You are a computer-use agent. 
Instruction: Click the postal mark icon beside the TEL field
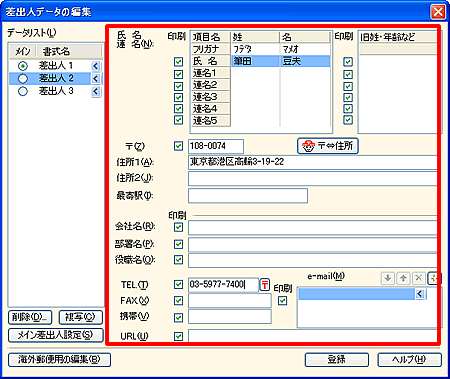(x=265, y=285)
